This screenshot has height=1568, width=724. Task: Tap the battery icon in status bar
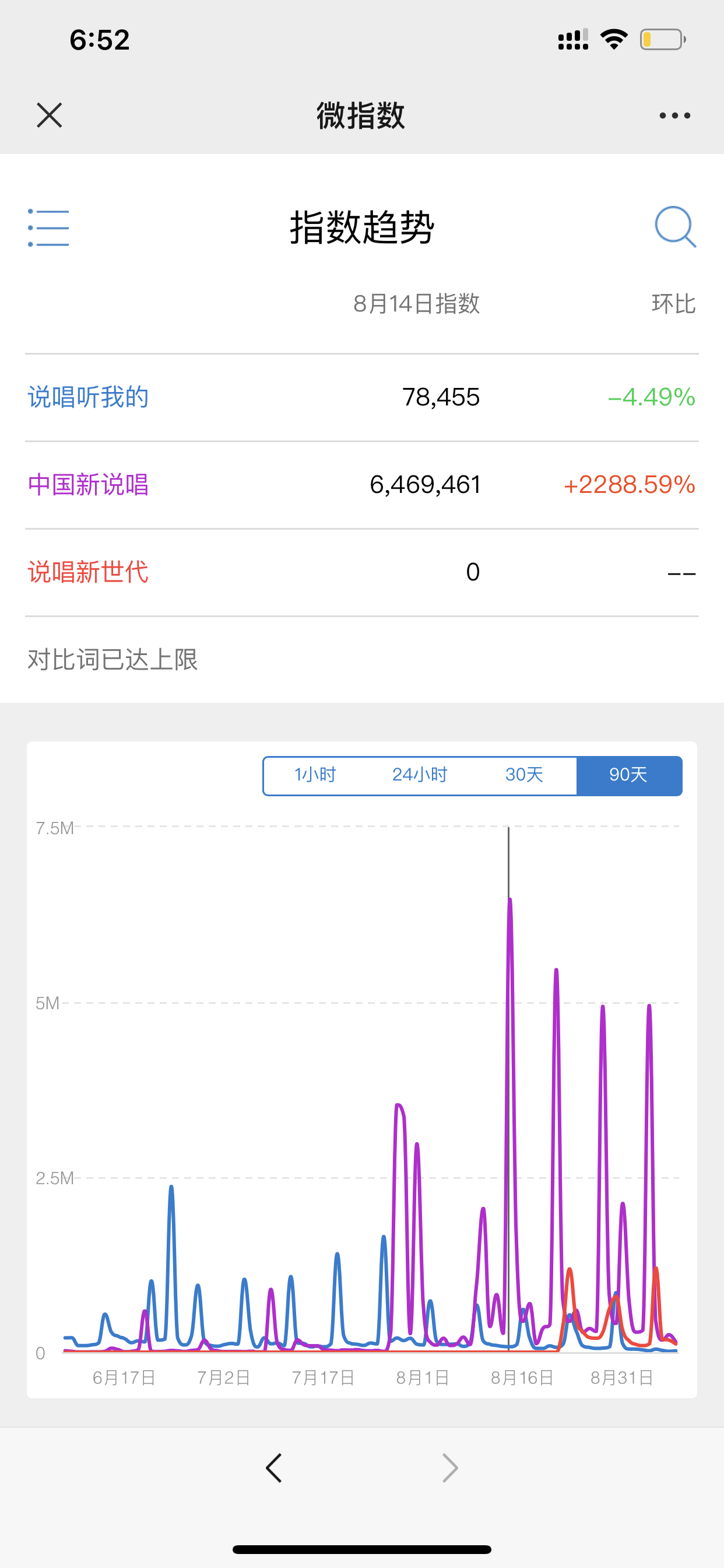pos(663,40)
